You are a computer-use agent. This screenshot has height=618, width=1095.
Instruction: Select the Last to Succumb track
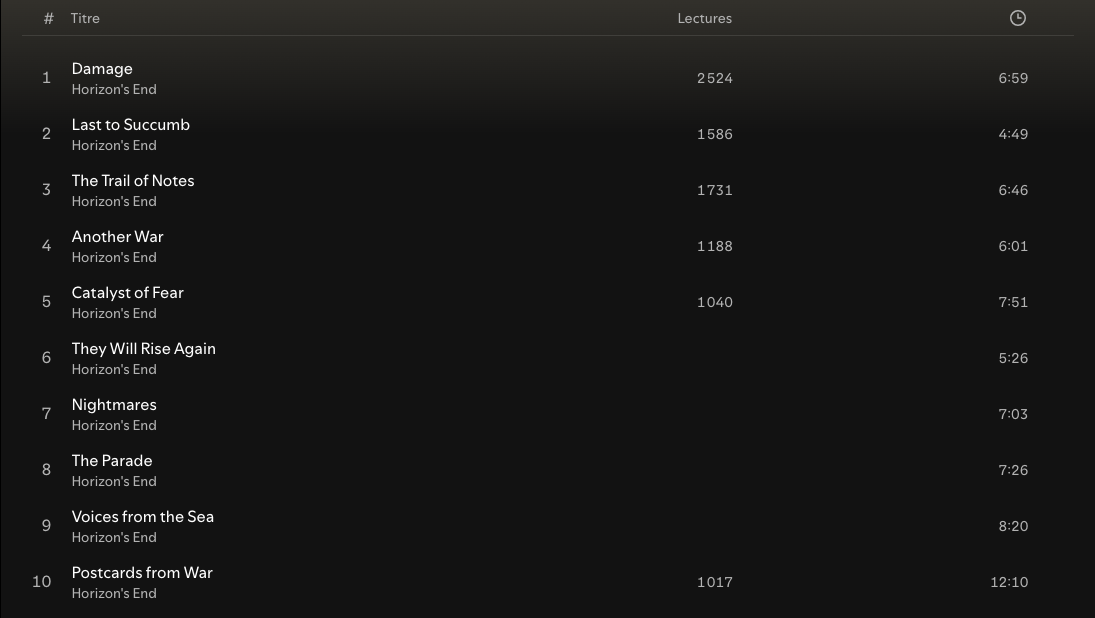click(131, 124)
